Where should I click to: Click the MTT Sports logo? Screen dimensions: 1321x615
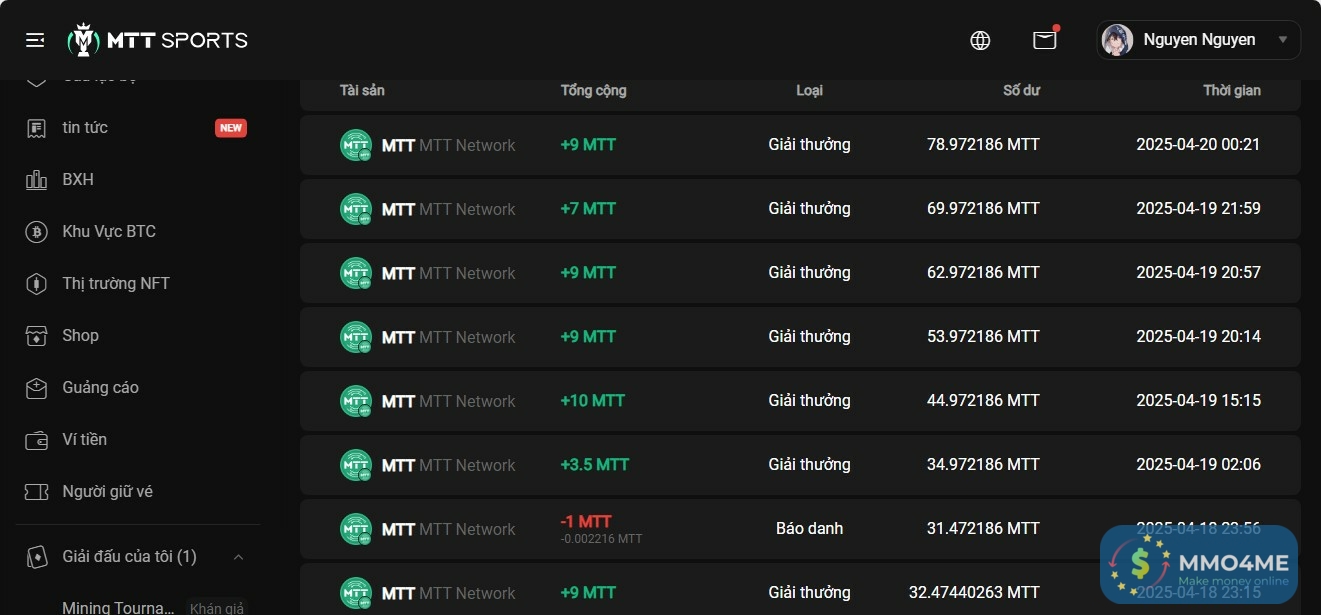coord(158,40)
